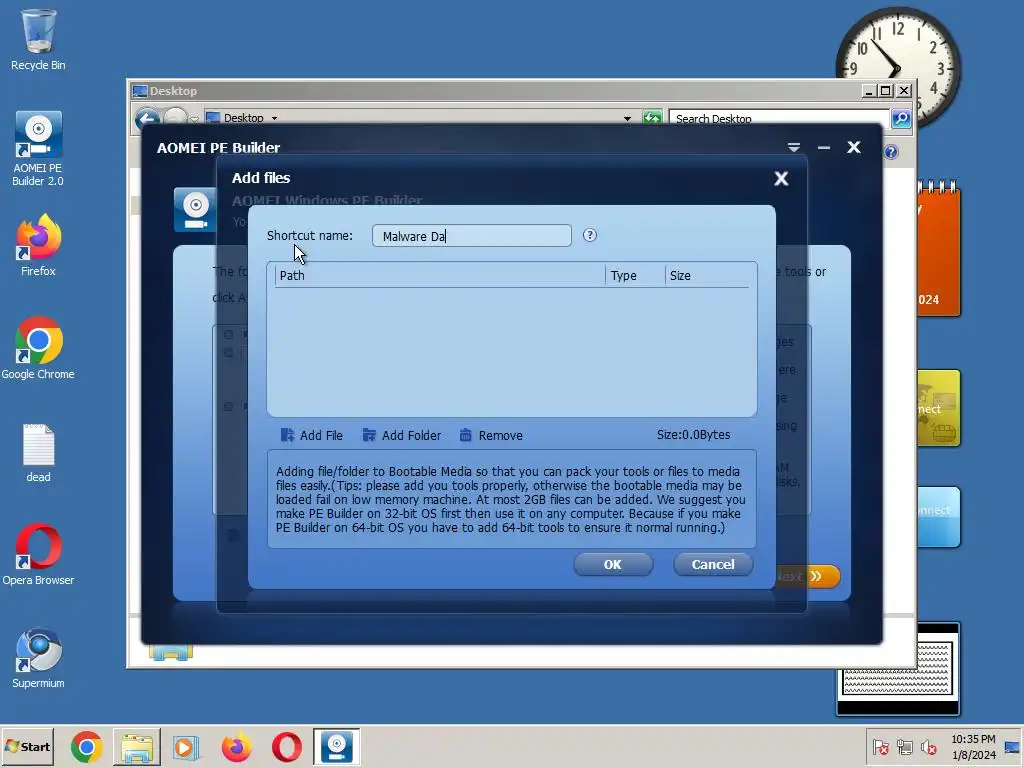1024x768 pixels.
Task: Sort by the Size column header
Action: 707,276
